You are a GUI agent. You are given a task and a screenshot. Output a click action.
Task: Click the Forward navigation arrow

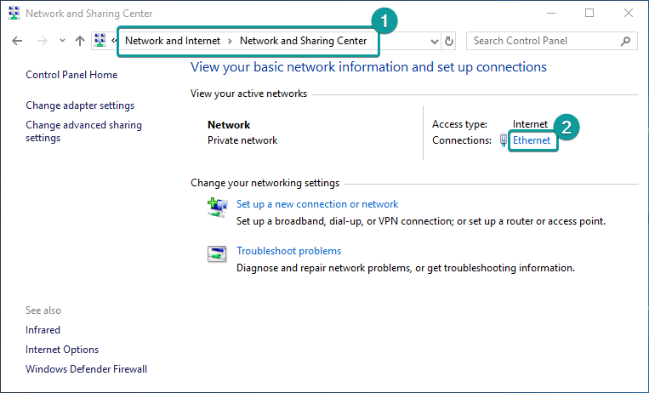tap(42, 41)
